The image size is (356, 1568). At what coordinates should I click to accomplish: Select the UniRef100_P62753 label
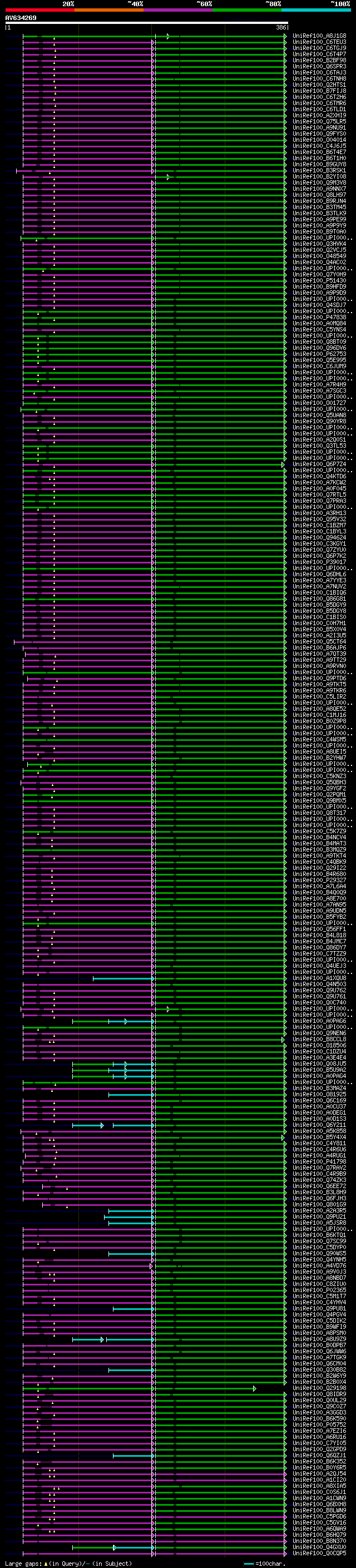pos(319,354)
